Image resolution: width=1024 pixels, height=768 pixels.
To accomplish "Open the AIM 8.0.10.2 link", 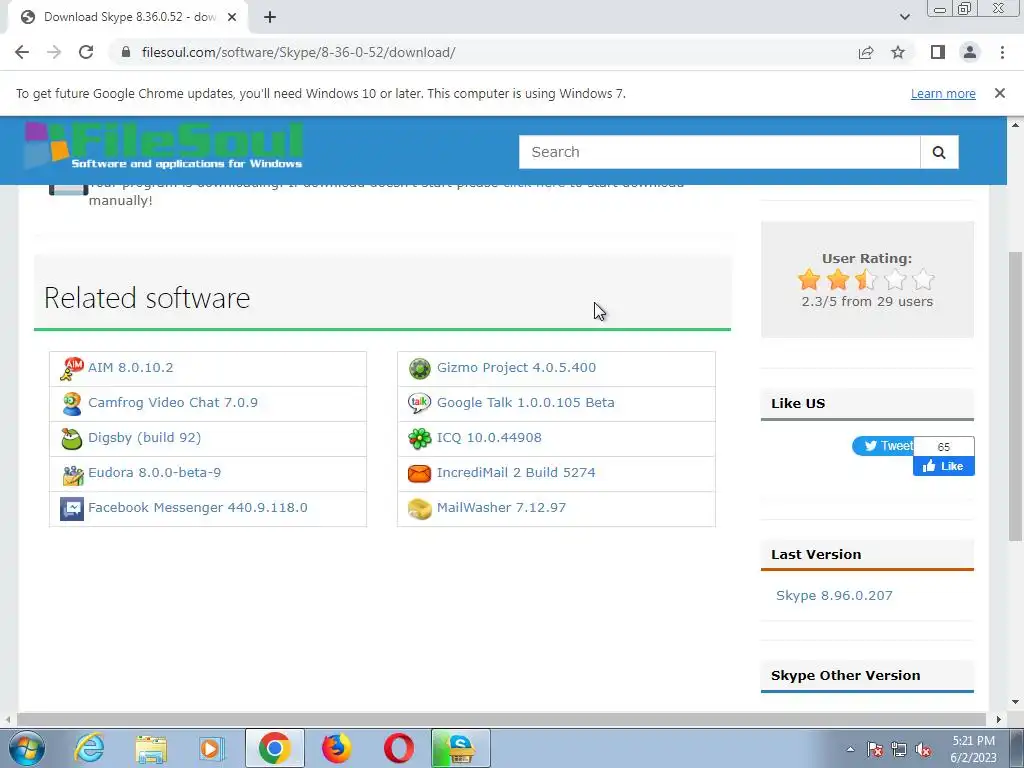I will click(x=131, y=368).
